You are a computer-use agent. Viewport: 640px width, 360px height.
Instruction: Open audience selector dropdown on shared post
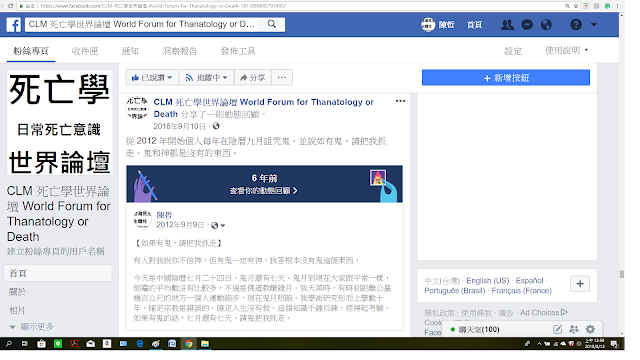218,225
